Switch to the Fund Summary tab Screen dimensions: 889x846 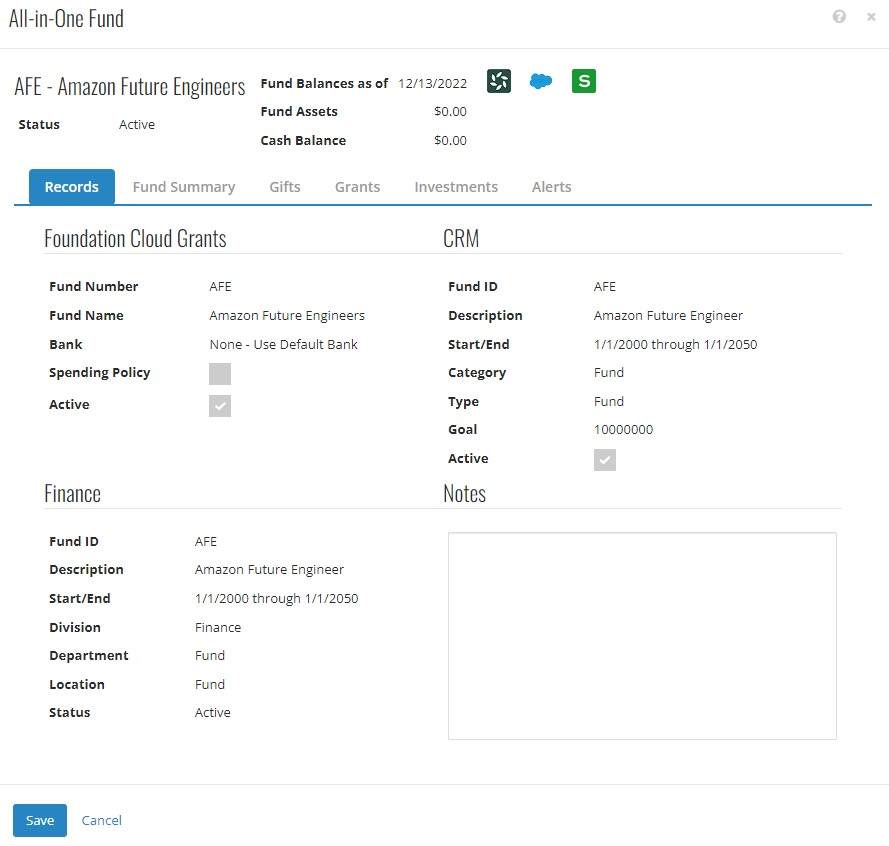pyautogui.click(x=184, y=187)
